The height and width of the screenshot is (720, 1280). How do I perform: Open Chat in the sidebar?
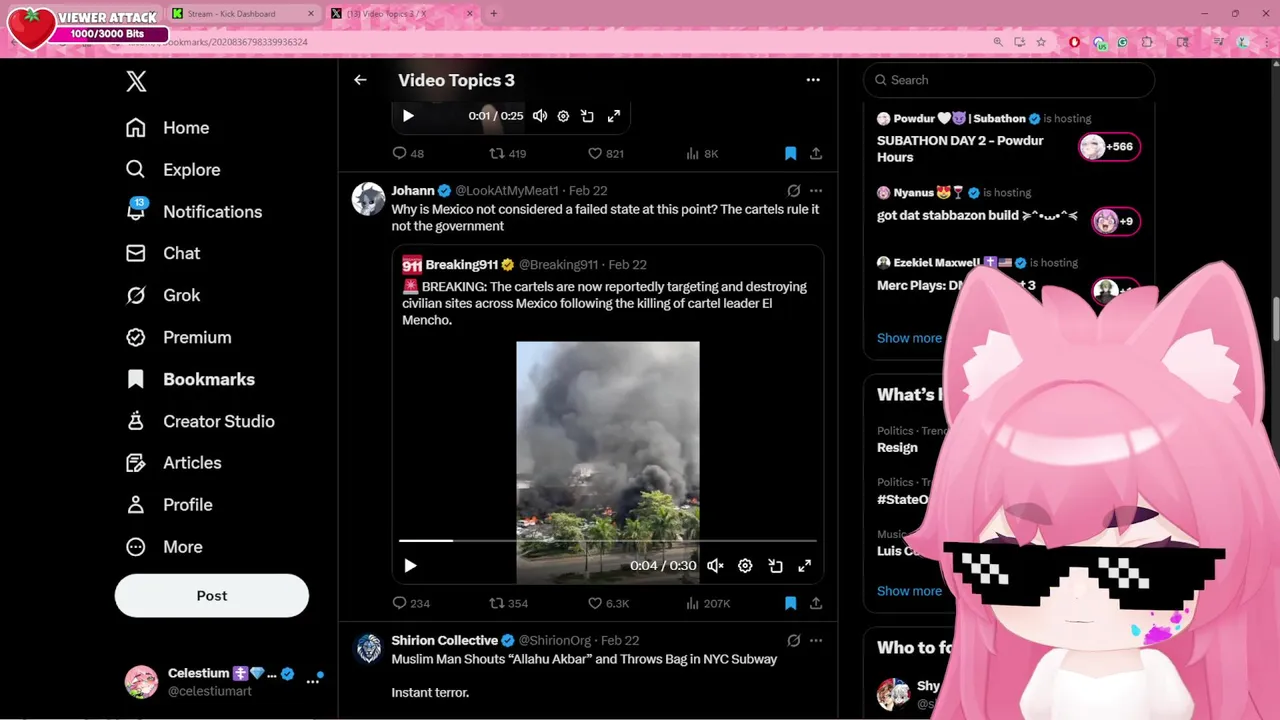[162, 254]
